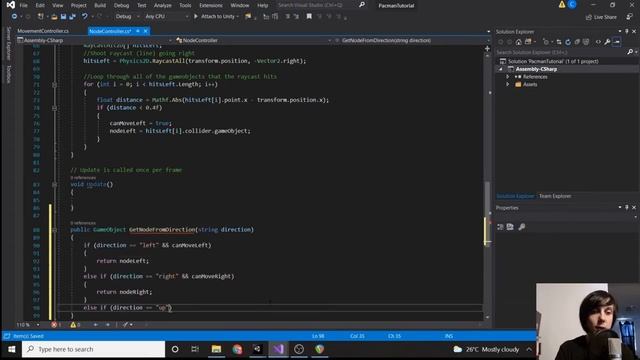Click the Categorized icon in Properties panel

(x=500, y=227)
